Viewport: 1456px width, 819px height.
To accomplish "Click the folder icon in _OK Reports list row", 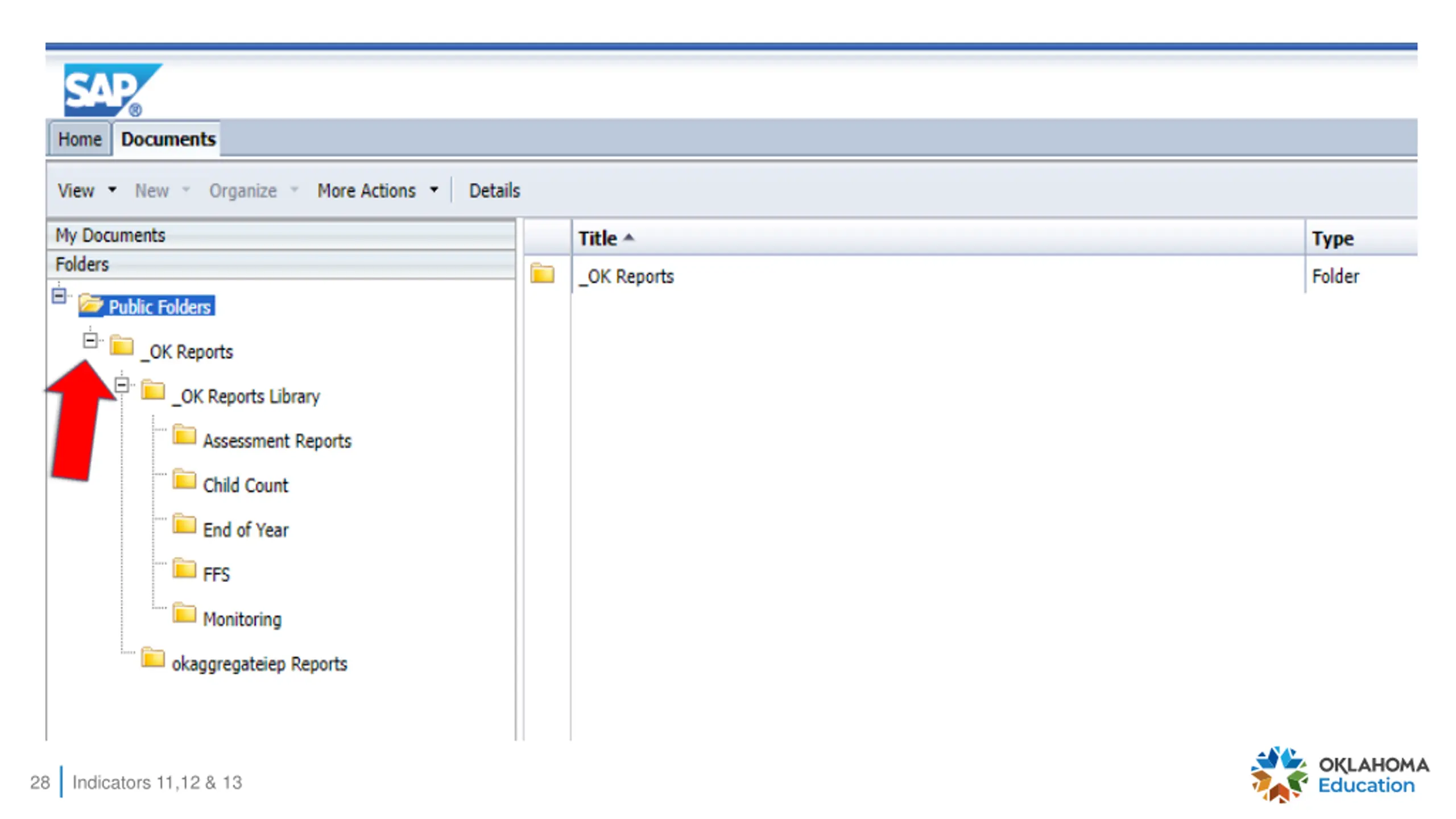I will pos(543,274).
